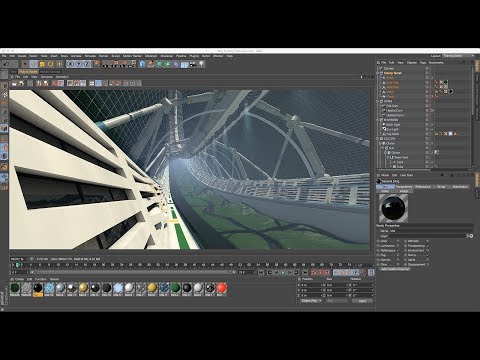The width and height of the screenshot is (480, 360).
Task: Click the Play Forwards button
Action: (x=283, y=273)
